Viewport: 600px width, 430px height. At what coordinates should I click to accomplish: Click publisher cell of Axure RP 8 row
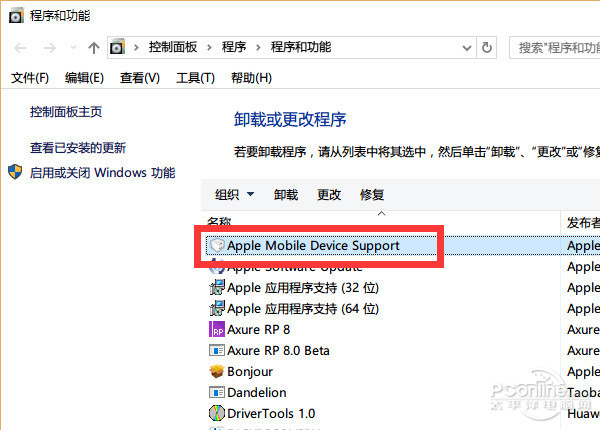point(583,329)
